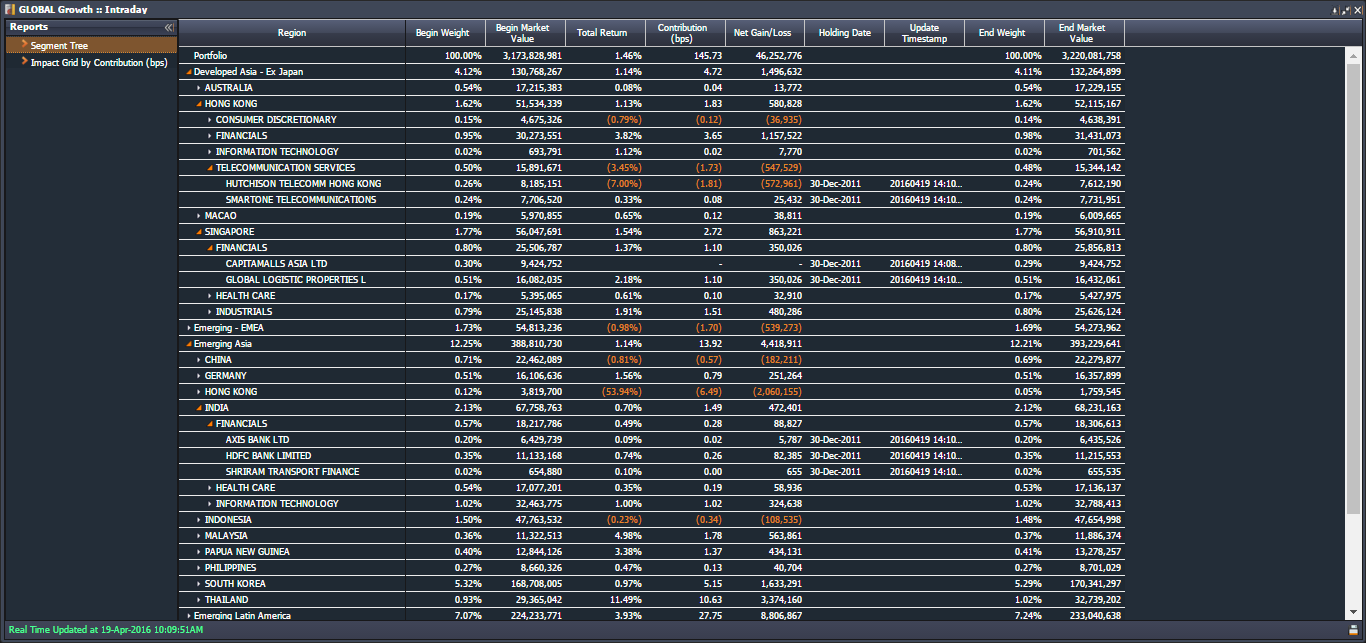Close the GLOBAL Growth Intraday window

[x=1357, y=9]
